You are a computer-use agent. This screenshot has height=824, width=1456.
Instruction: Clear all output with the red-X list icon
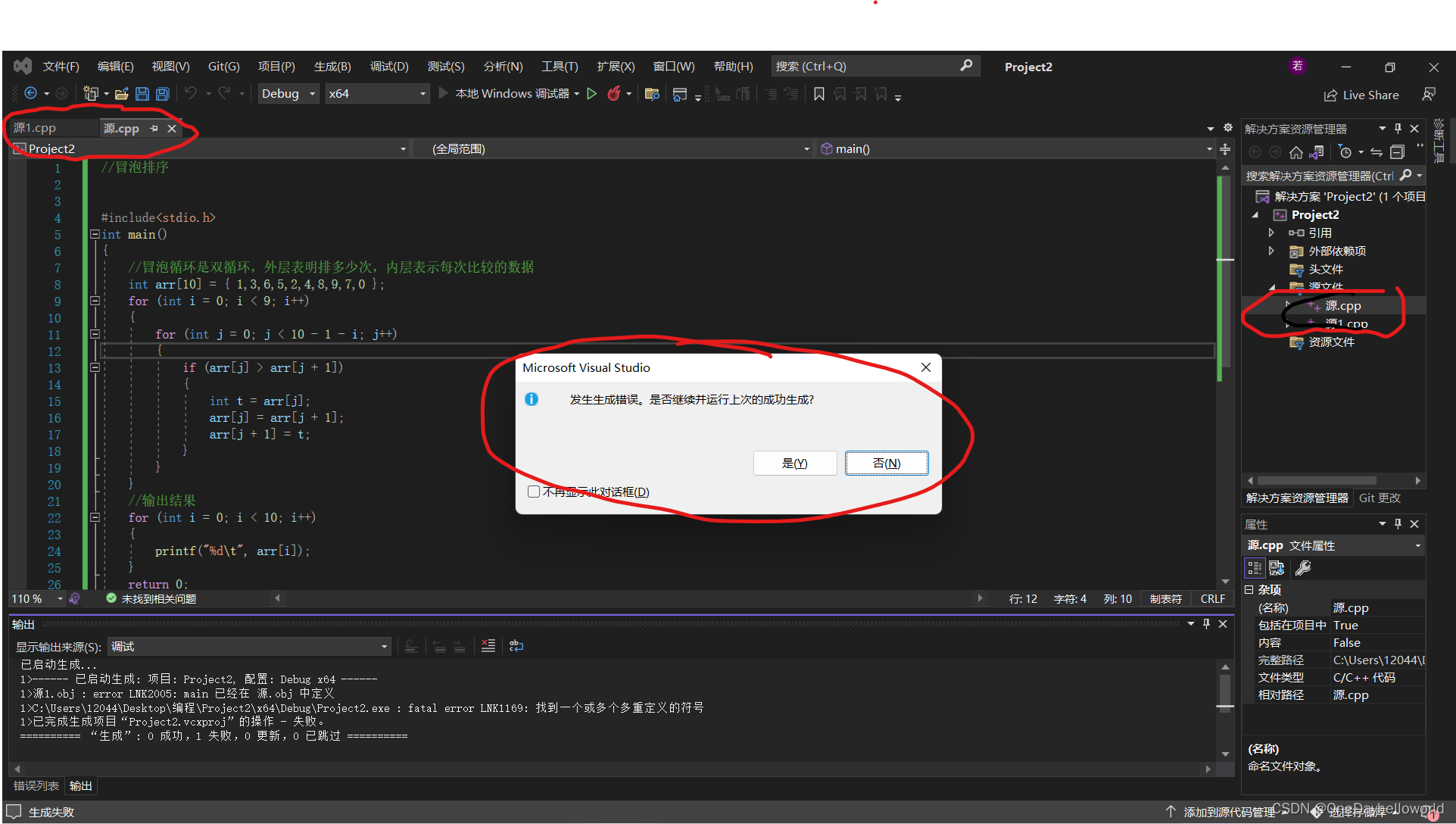488,646
